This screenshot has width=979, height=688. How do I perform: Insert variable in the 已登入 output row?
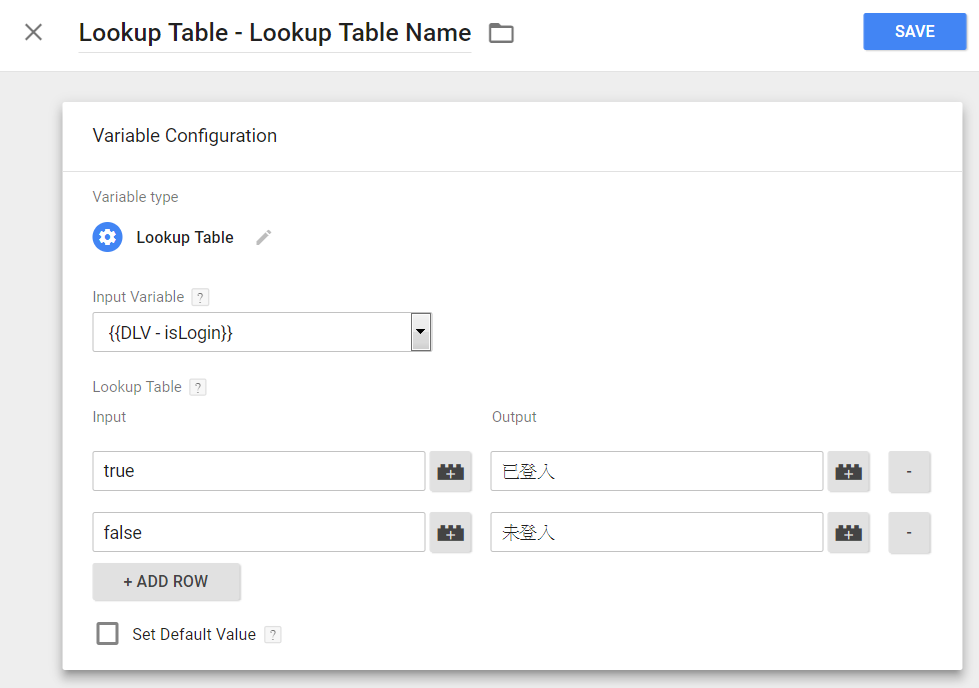pyautogui.click(x=849, y=472)
